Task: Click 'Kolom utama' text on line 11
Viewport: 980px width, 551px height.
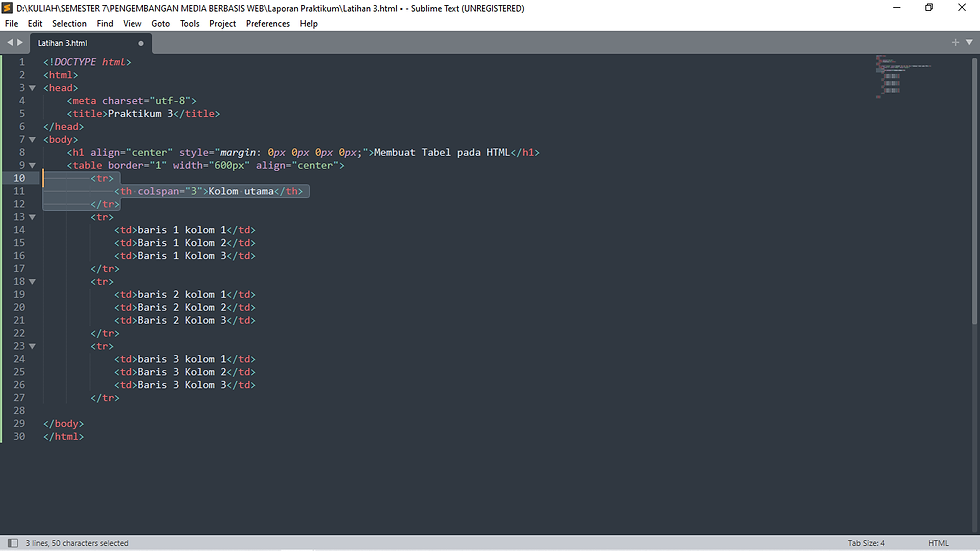Action: pyautogui.click(x=241, y=191)
